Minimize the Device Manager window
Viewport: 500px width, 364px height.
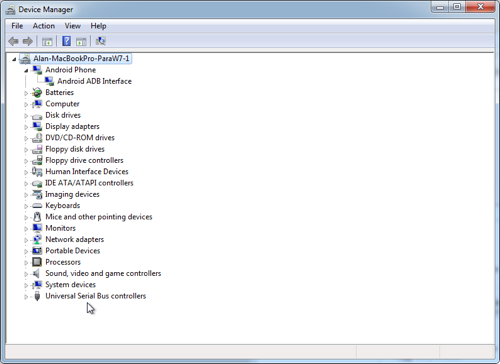[x=440, y=7]
